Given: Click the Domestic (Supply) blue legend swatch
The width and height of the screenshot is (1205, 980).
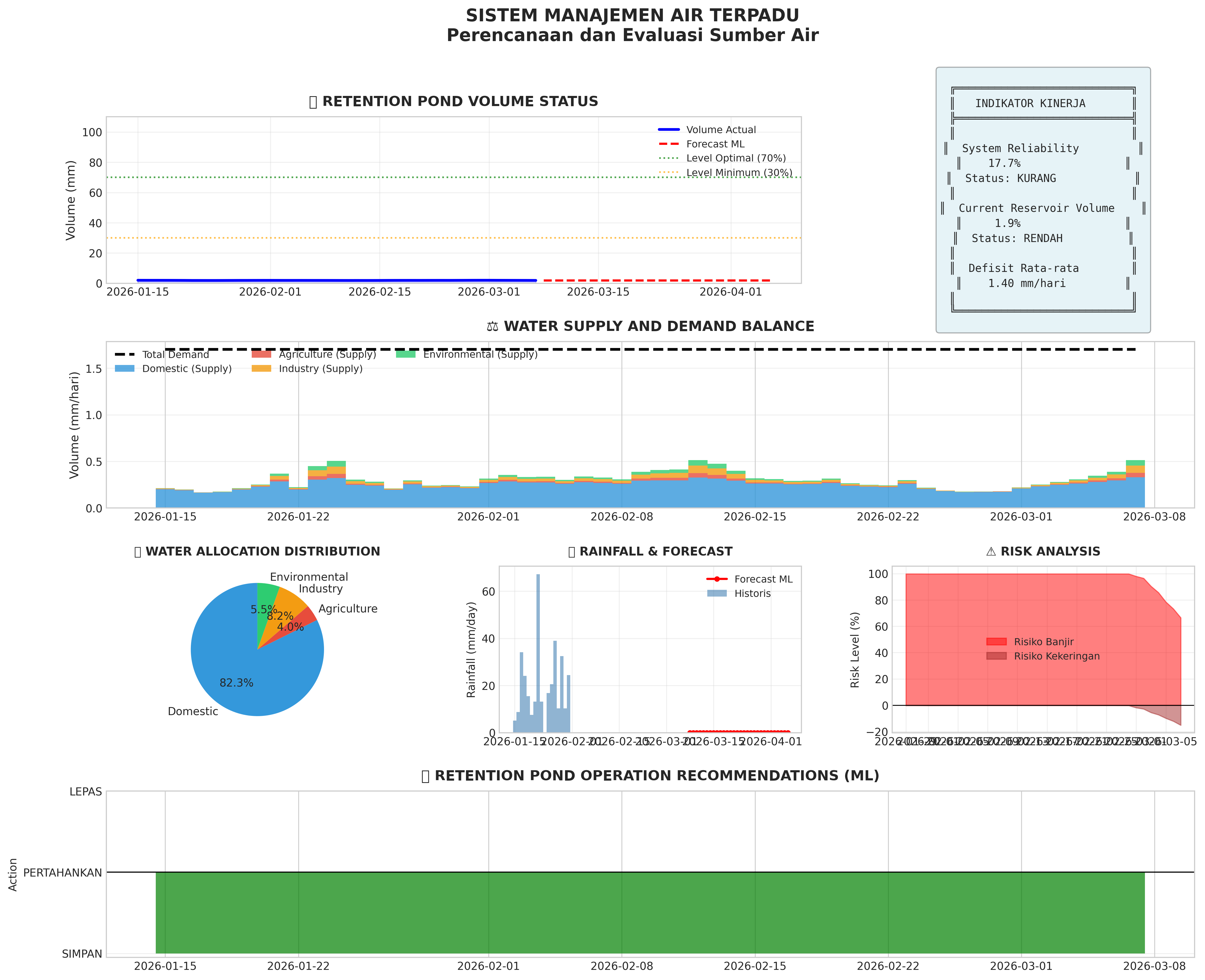Looking at the screenshot, I should tap(125, 369).
